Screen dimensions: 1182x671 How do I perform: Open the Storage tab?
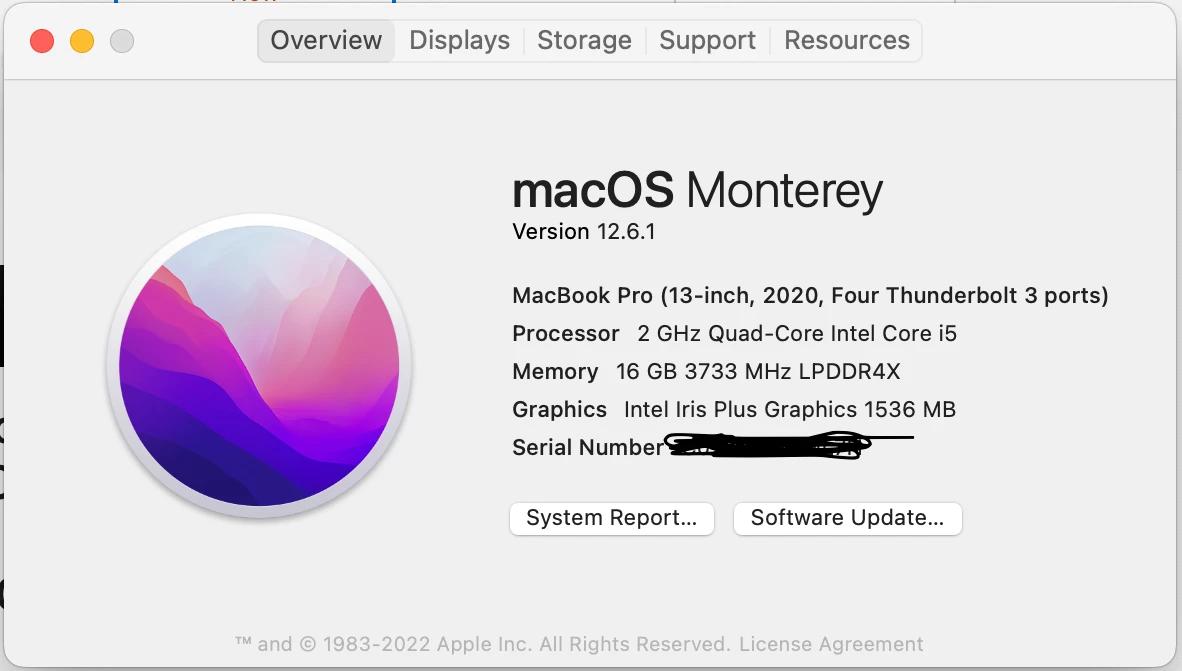(584, 41)
